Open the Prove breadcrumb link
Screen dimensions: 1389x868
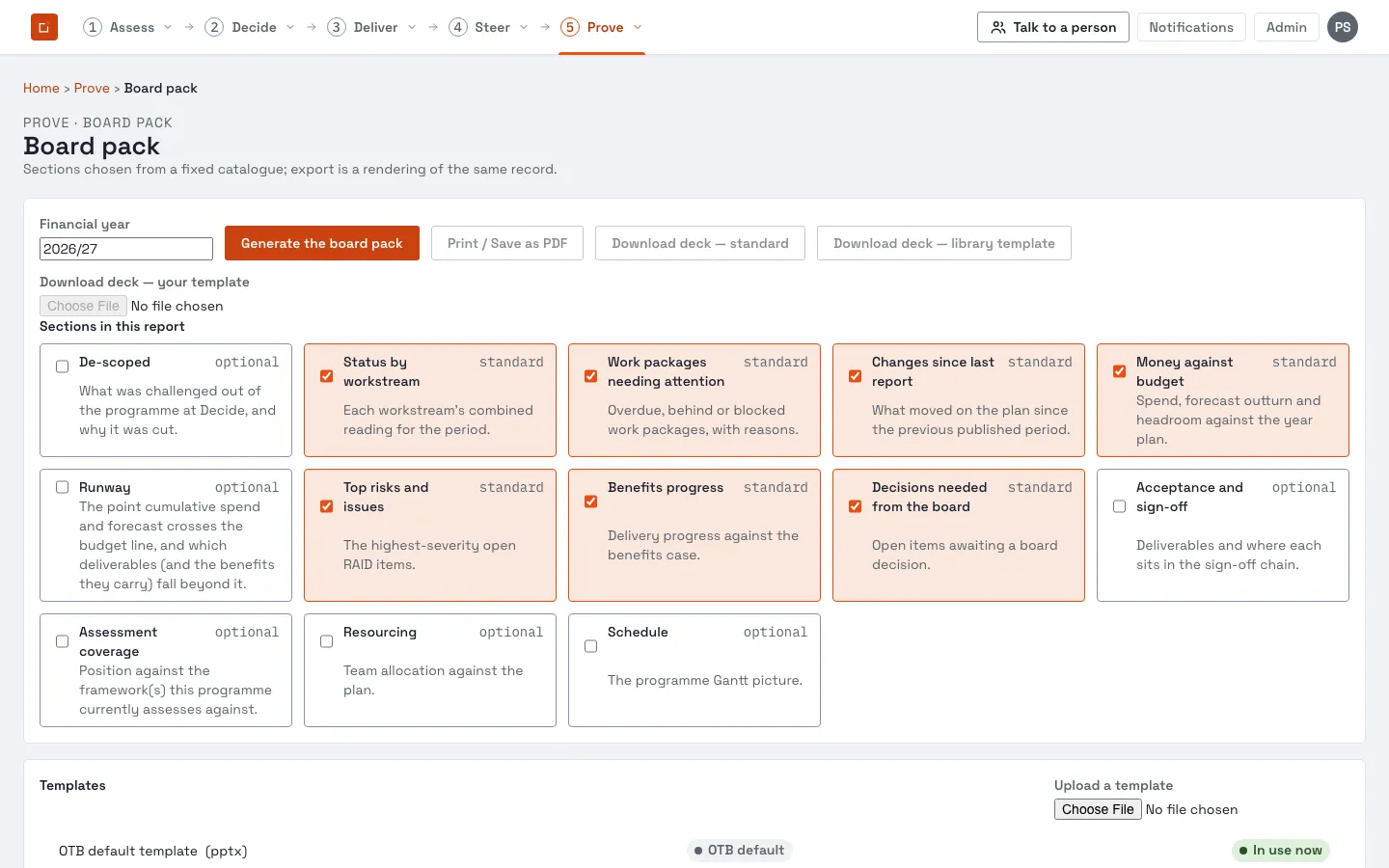pyautogui.click(x=92, y=88)
